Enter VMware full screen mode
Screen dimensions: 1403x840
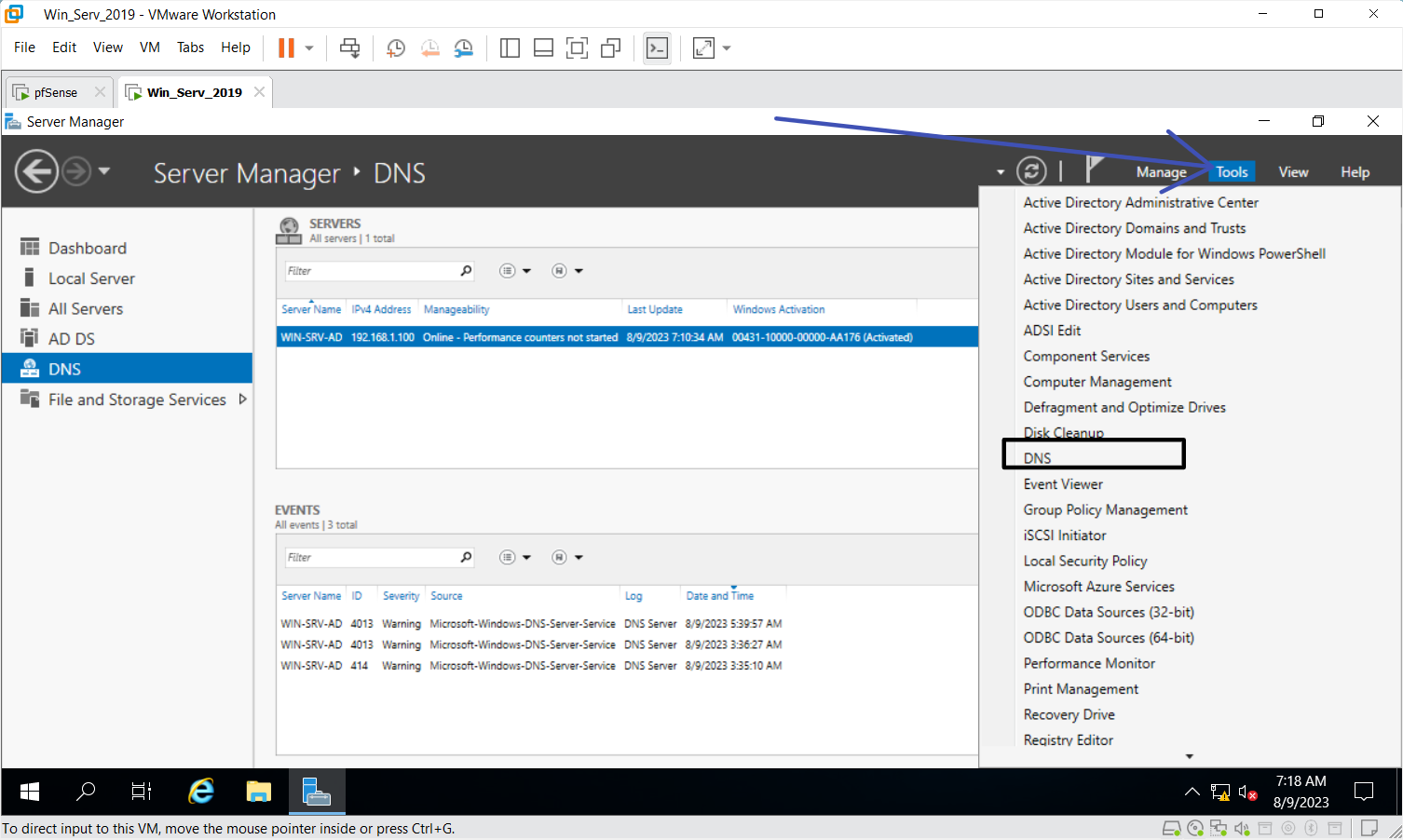[x=577, y=47]
